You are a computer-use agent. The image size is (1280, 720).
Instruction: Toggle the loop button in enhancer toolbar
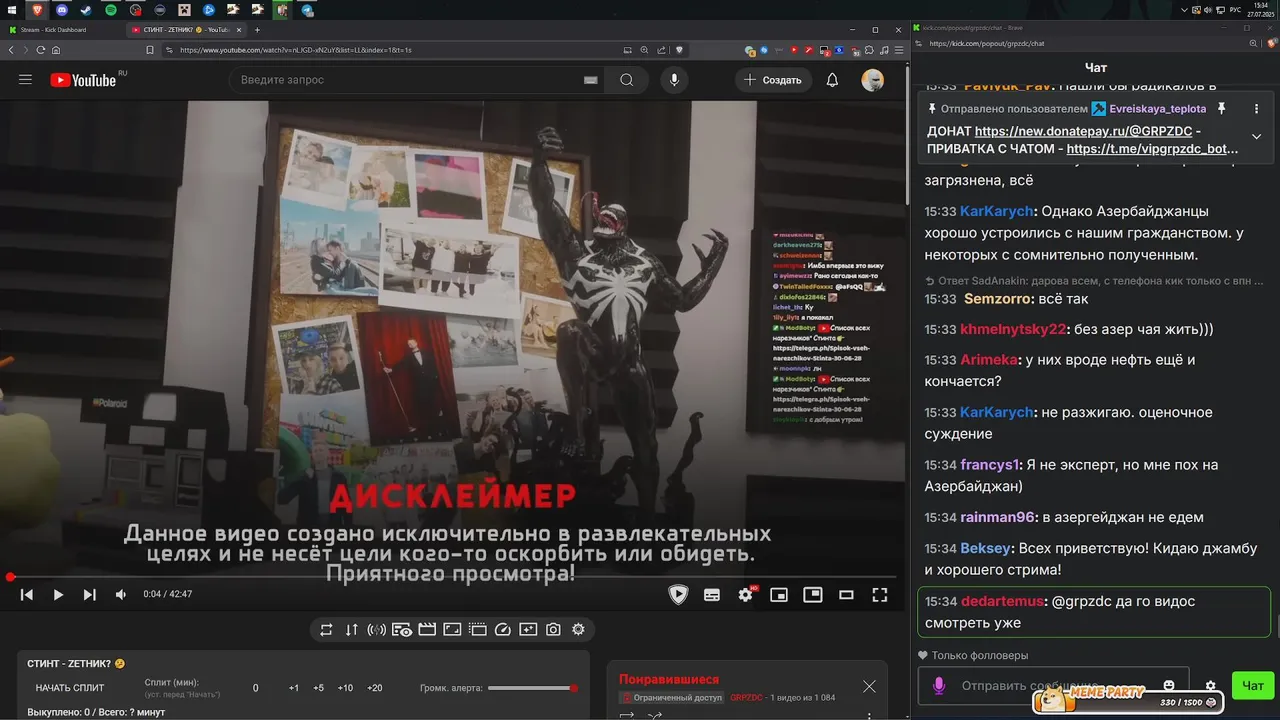point(326,629)
